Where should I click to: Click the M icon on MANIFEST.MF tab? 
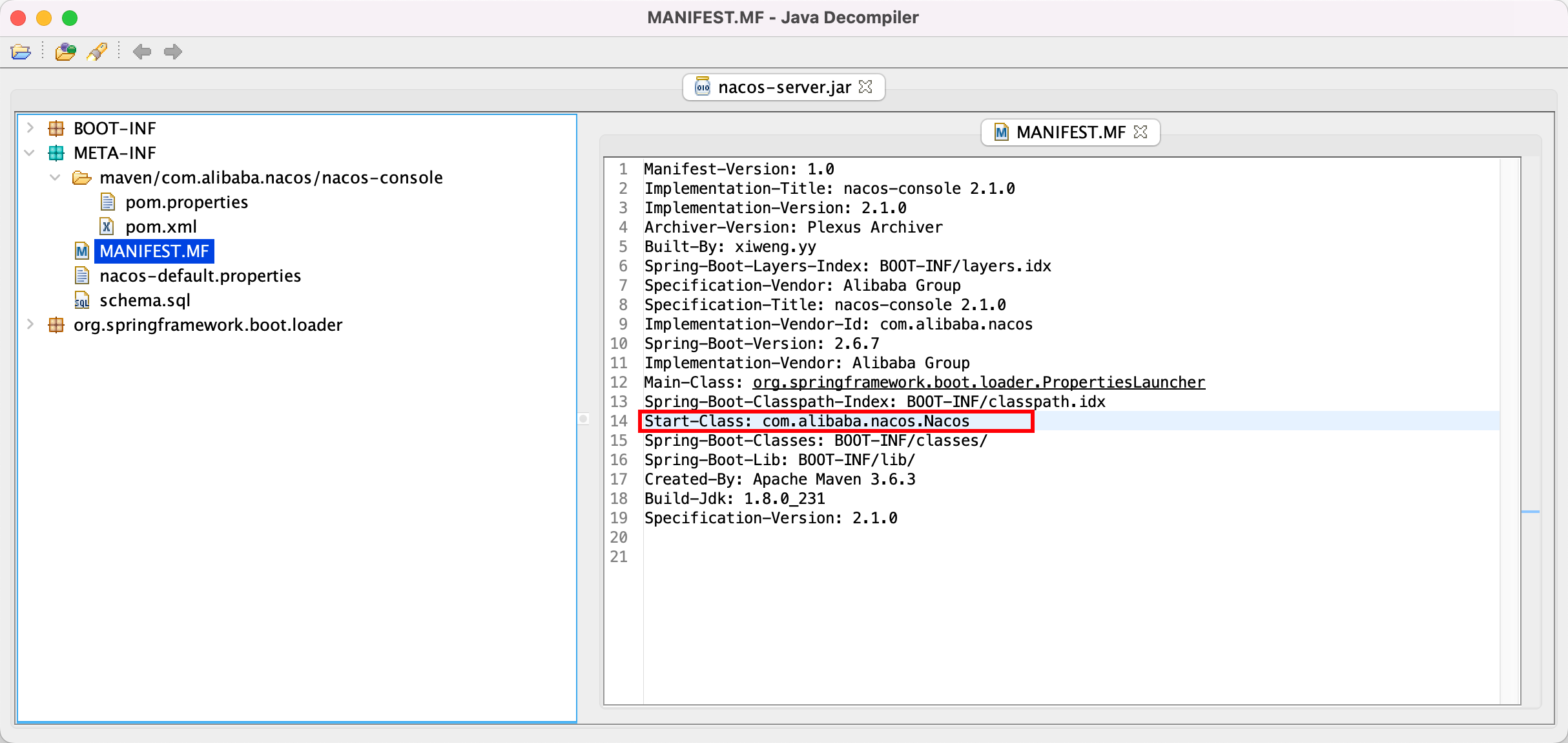click(1001, 132)
